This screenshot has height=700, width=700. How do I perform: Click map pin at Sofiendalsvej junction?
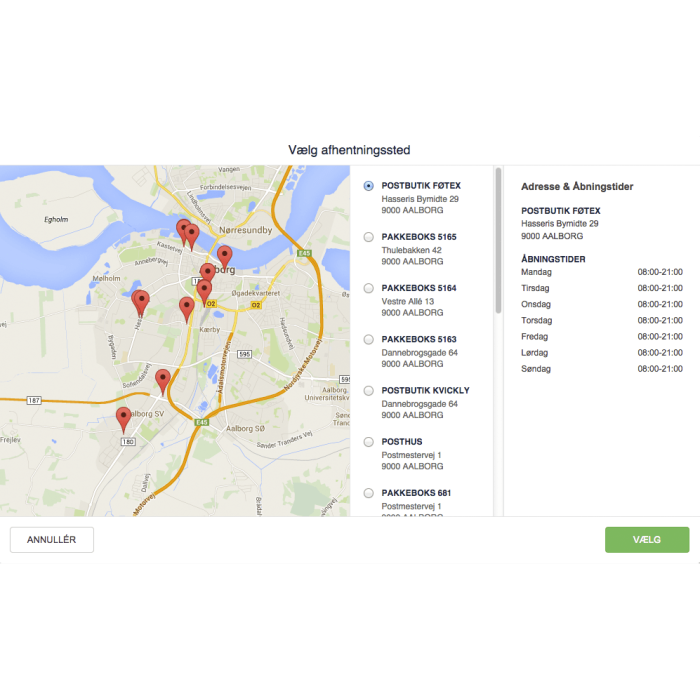click(162, 381)
